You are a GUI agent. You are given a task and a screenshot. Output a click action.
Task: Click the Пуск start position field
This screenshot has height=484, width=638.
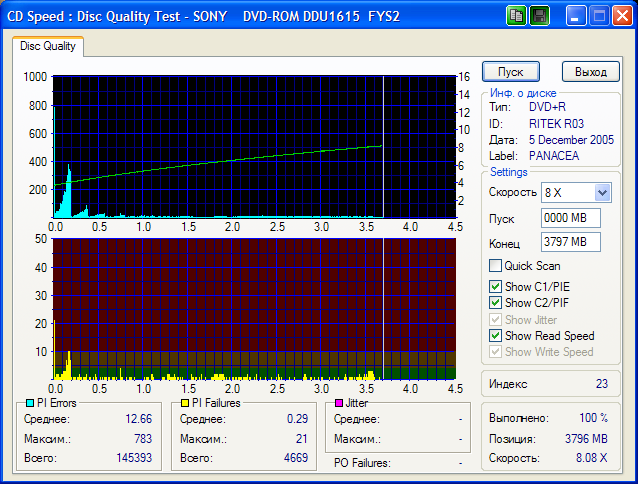568,218
